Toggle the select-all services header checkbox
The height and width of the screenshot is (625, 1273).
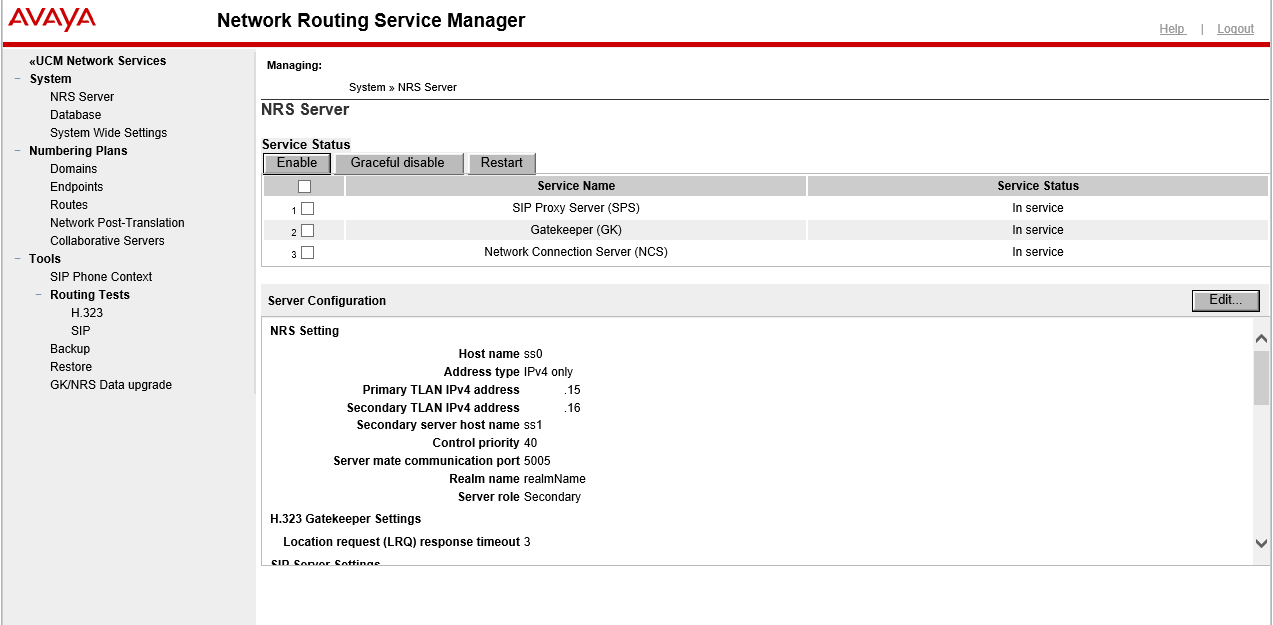[x=304, y=186]
